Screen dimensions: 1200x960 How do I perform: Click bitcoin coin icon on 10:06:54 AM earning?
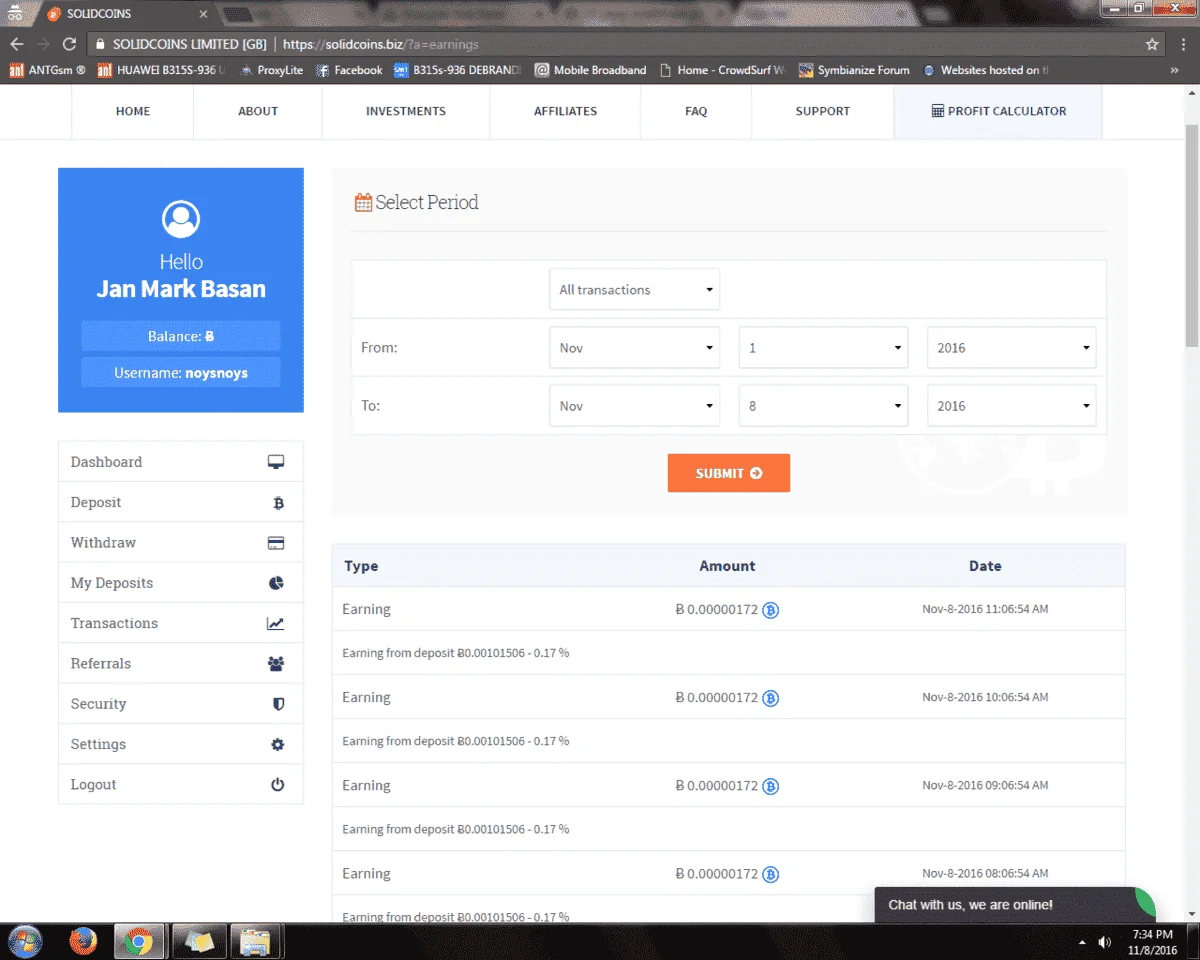click(770, 698)
